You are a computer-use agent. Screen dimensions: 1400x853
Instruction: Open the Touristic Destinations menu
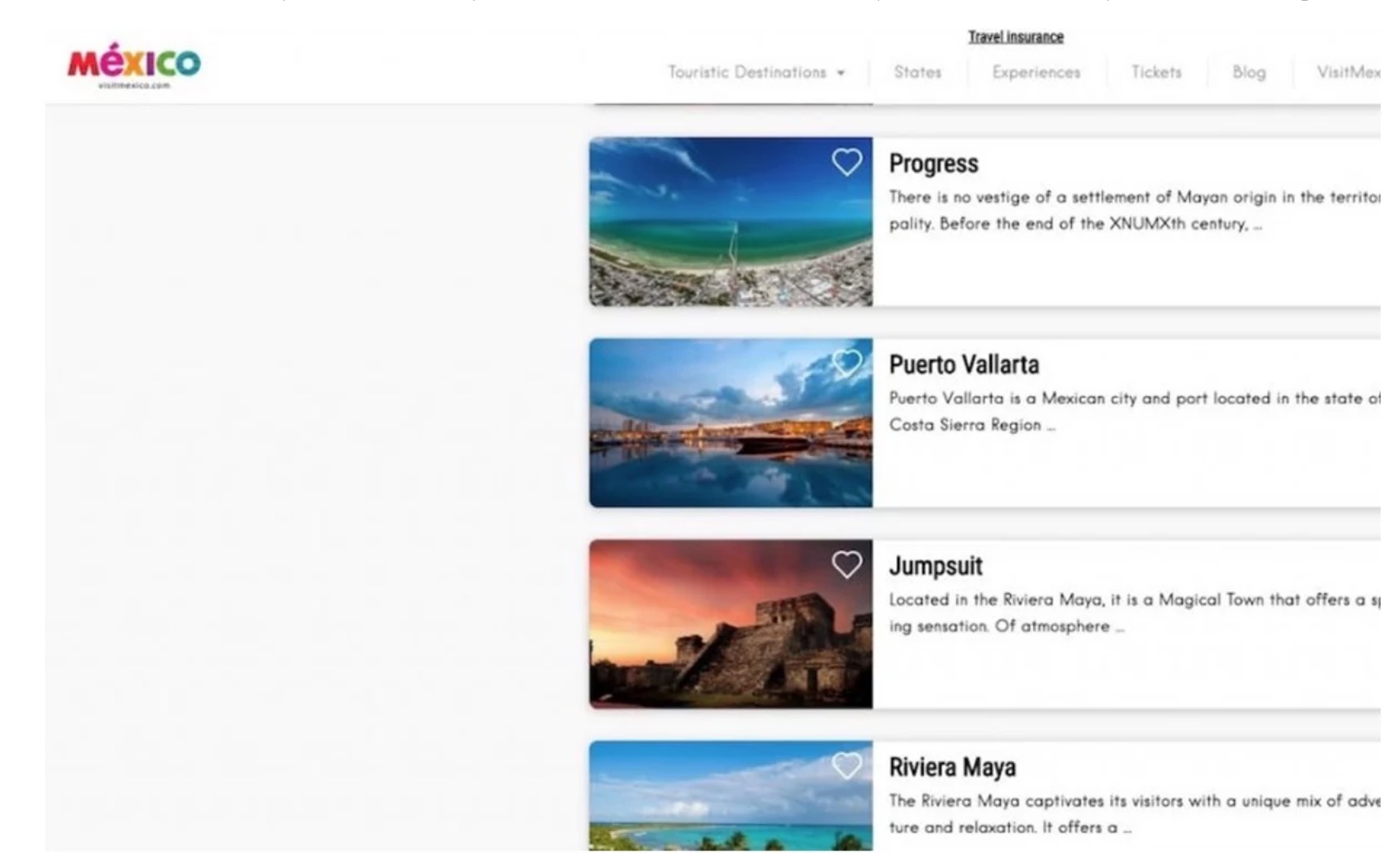tap(746, 73)
